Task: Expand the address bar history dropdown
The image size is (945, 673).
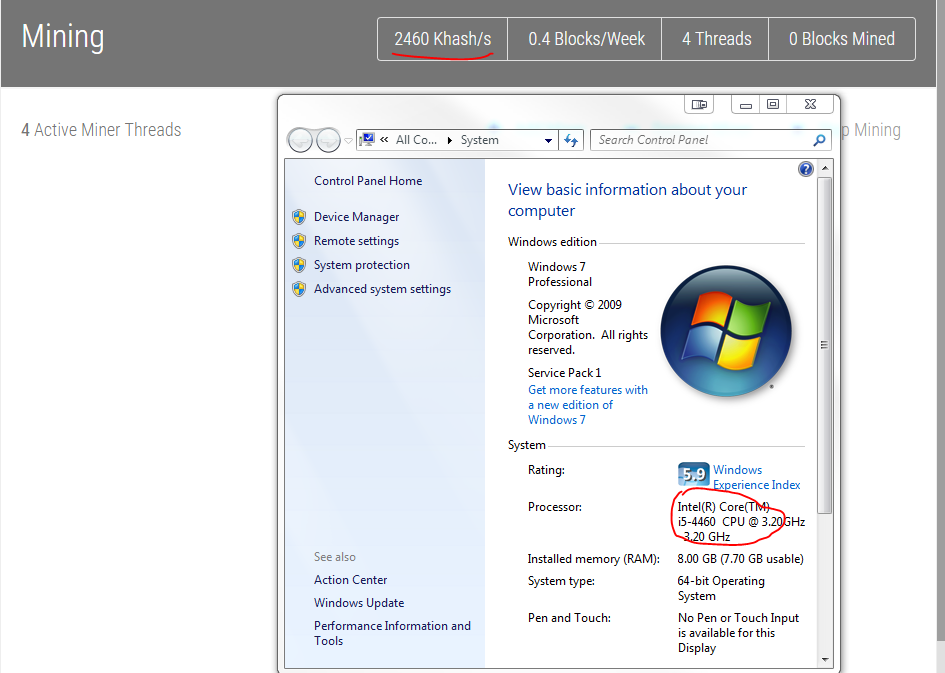Action: (548, 140)
